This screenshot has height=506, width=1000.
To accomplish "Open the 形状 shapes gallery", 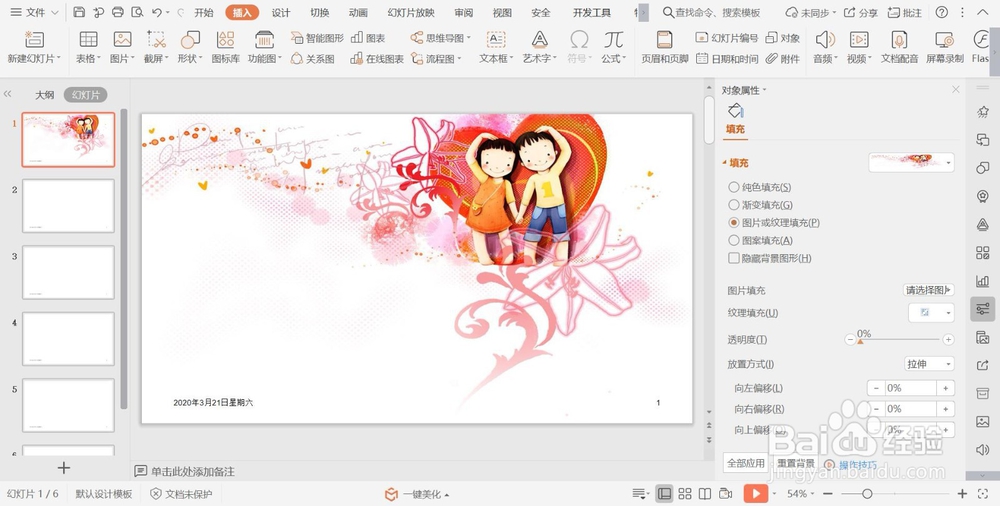I will click(190, 40).
